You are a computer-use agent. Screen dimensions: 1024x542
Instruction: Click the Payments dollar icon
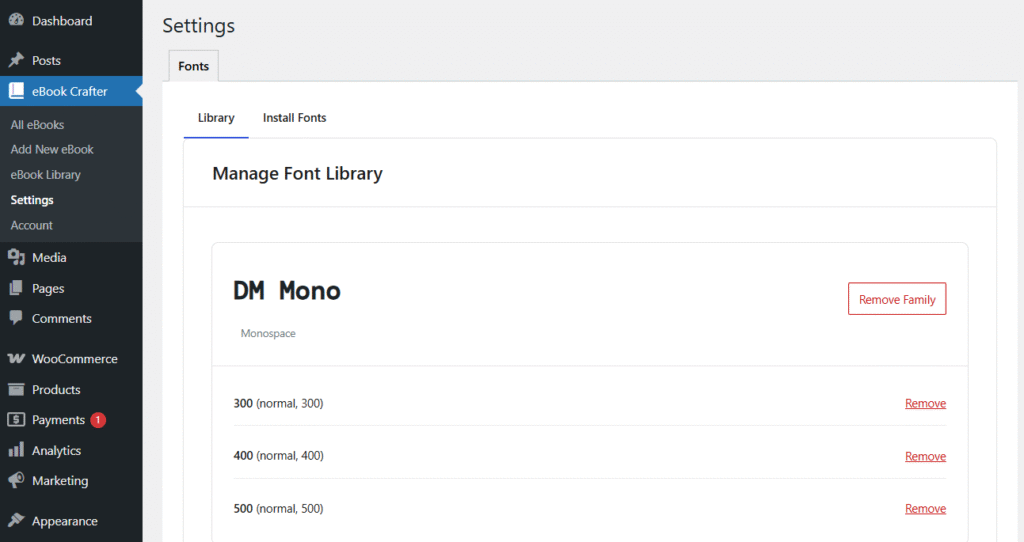(16, 419)
